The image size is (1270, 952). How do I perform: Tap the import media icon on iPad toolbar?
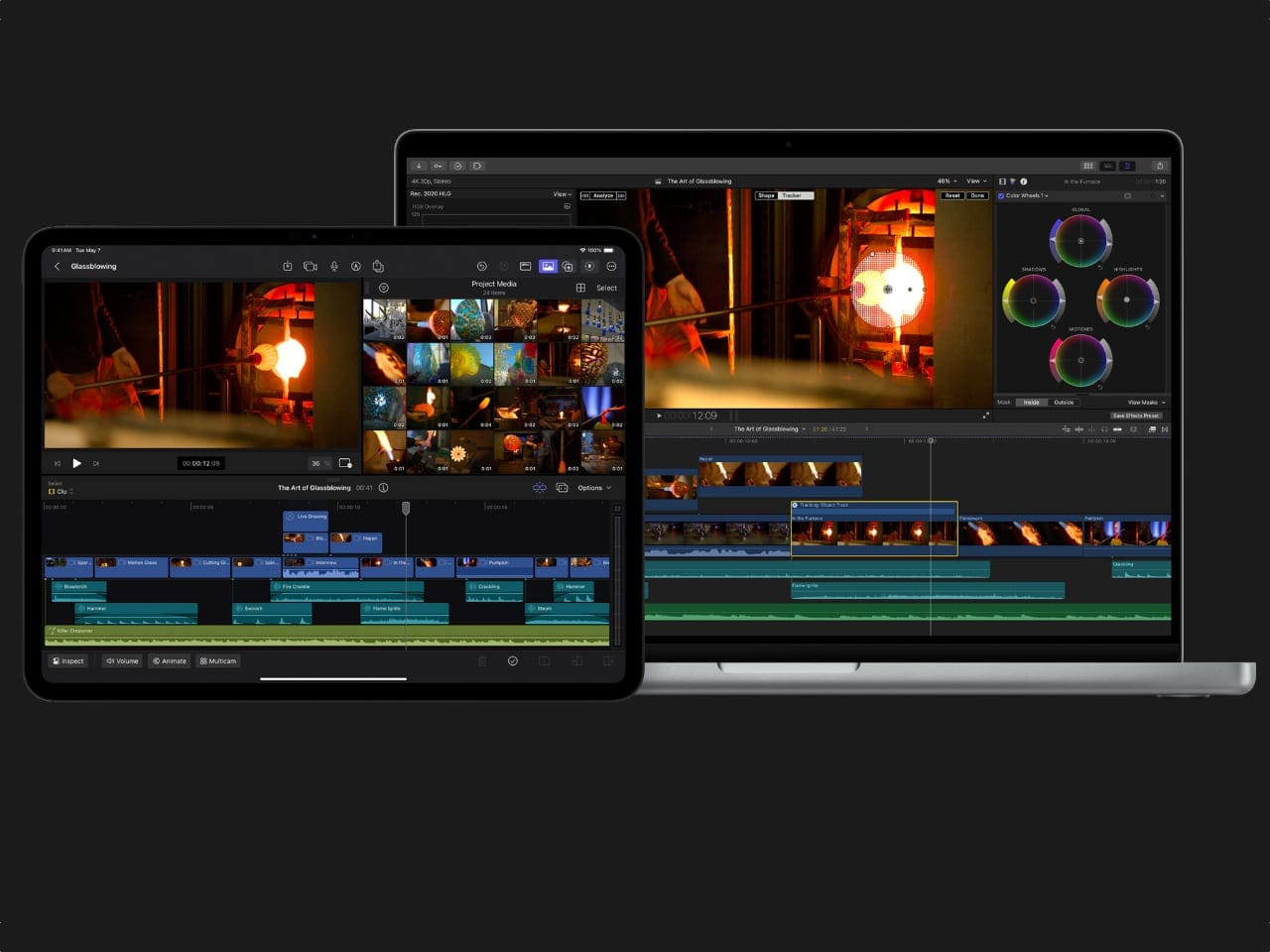288,266
